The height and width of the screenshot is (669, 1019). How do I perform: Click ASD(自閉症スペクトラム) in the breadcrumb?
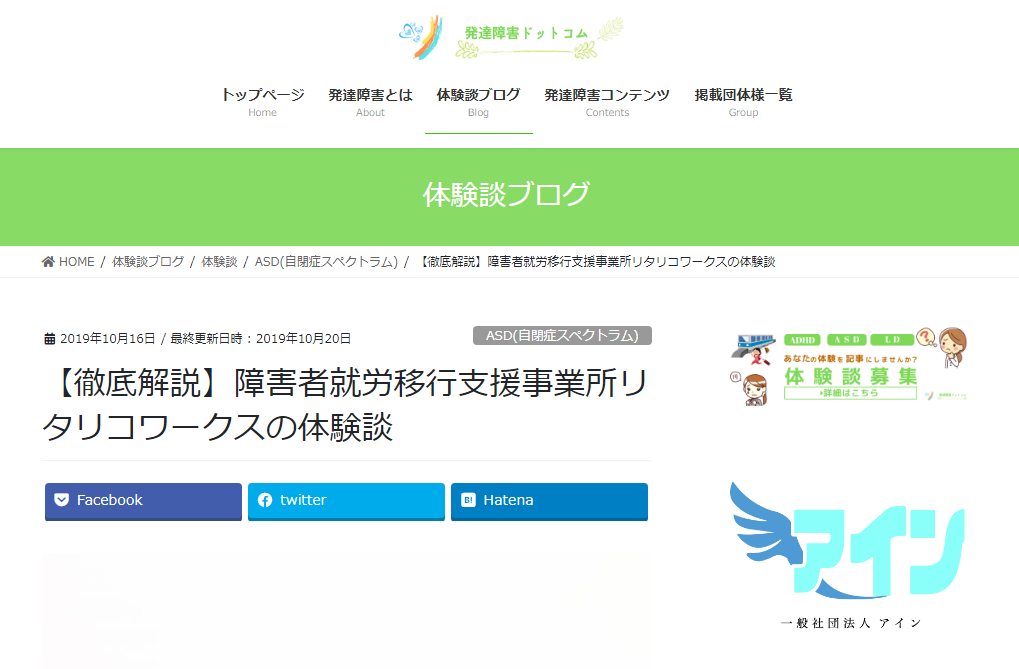click(x=326, y=262)
